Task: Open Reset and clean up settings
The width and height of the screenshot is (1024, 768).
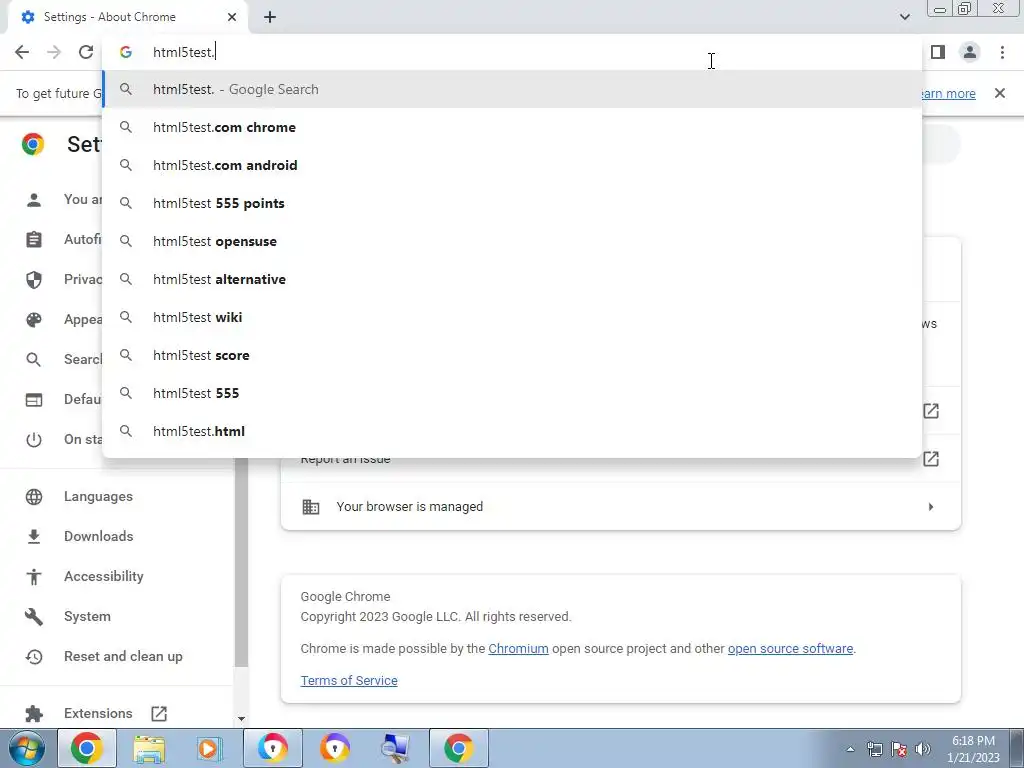Action: pos(123,656)
